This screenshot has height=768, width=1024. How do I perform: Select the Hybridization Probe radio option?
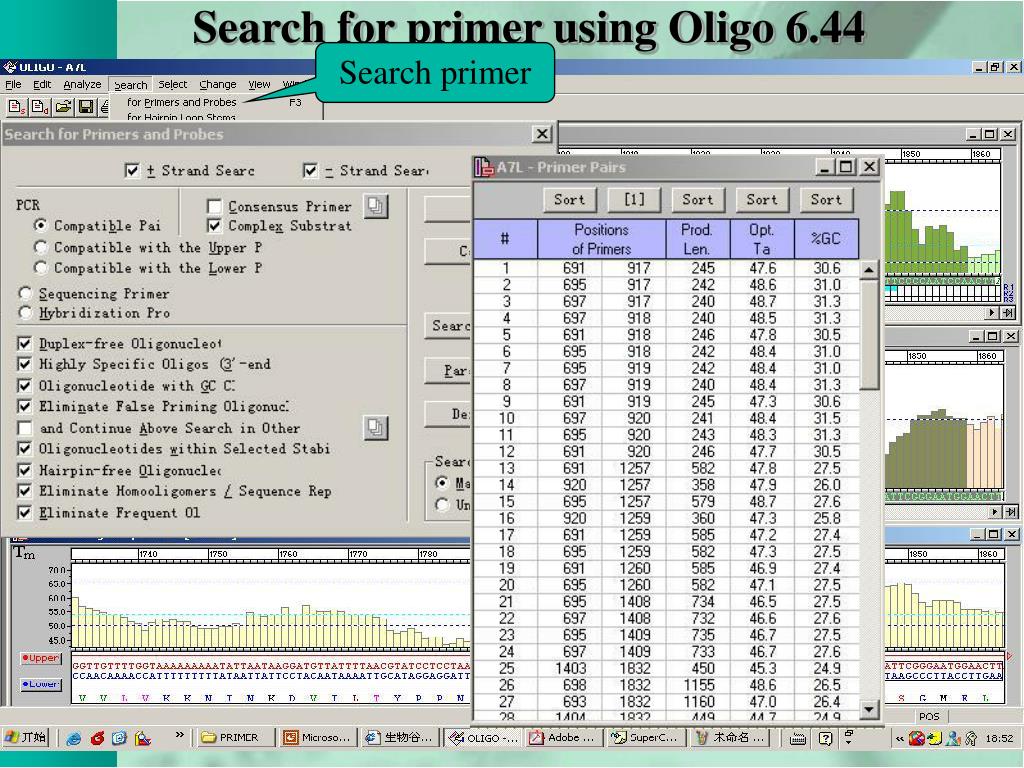(x=25, y=313)
